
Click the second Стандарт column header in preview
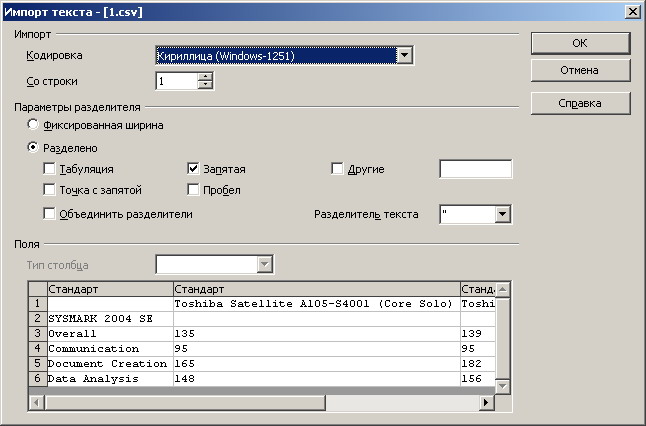coord(315,289)
